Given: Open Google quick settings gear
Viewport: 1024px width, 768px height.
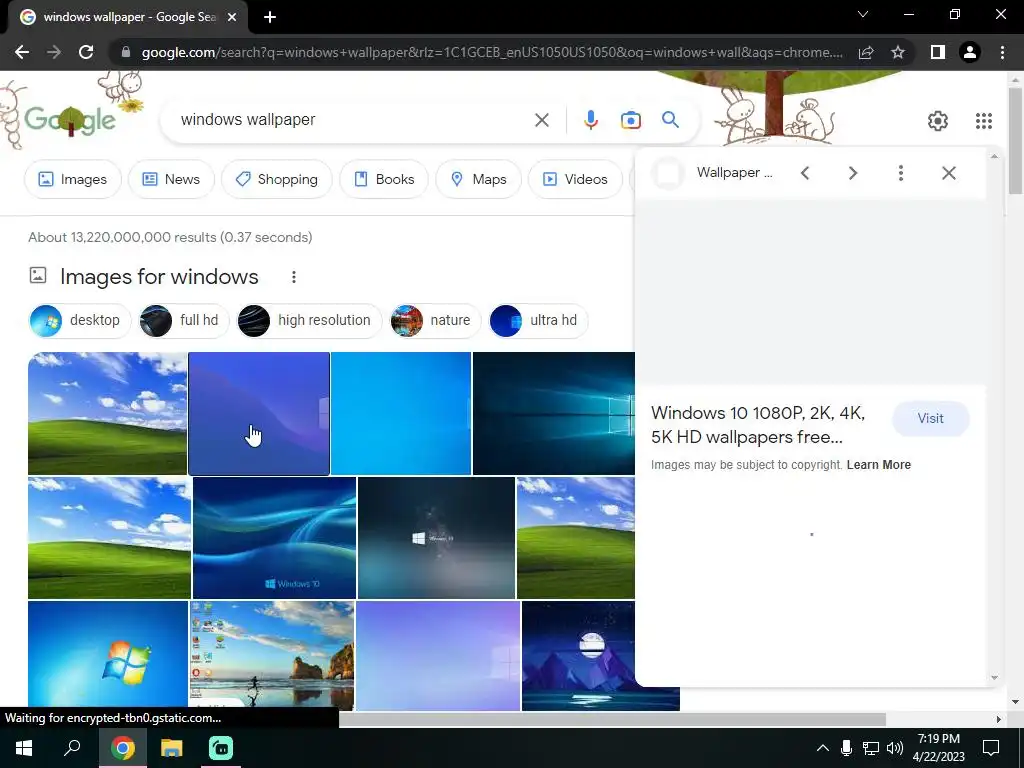Looking at the screenshot, I should tap(938, 121).
